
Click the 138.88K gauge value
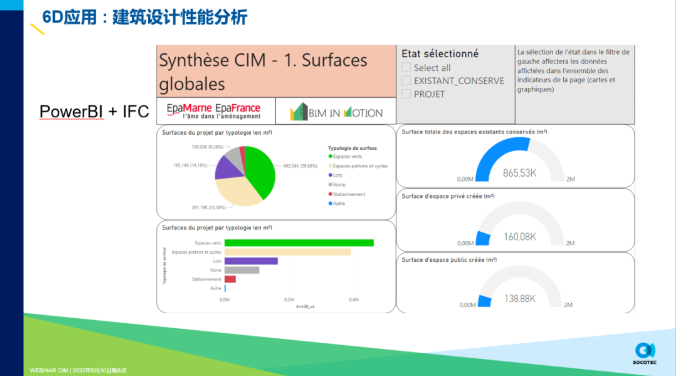point(520,299)
